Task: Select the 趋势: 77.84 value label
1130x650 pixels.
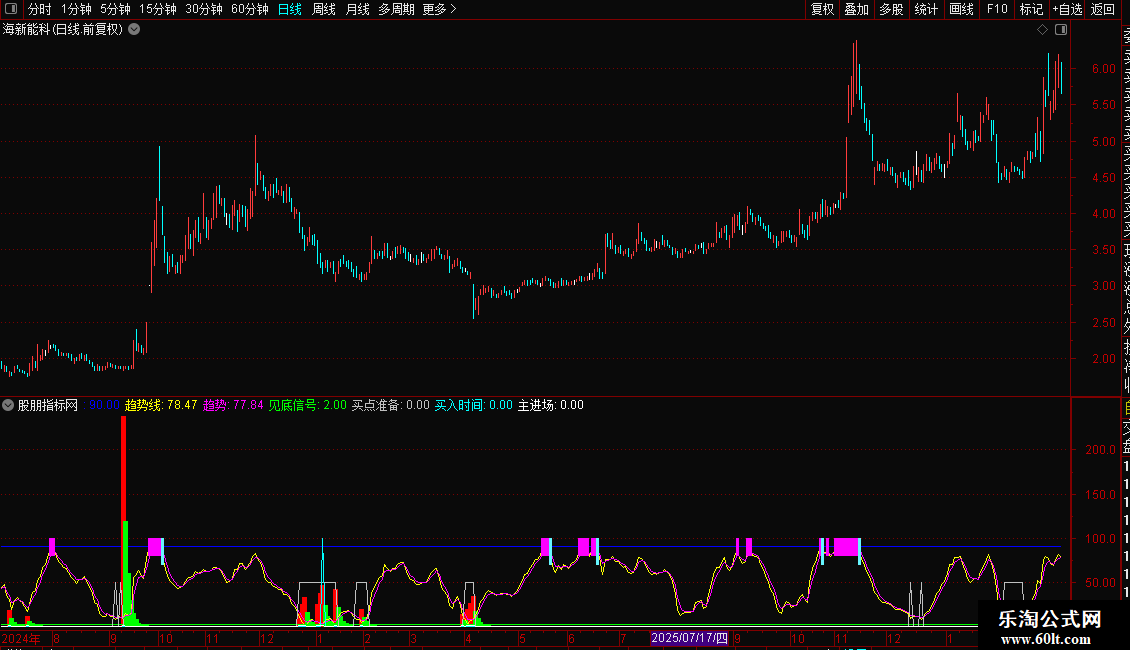Action: tap(233, 405)
